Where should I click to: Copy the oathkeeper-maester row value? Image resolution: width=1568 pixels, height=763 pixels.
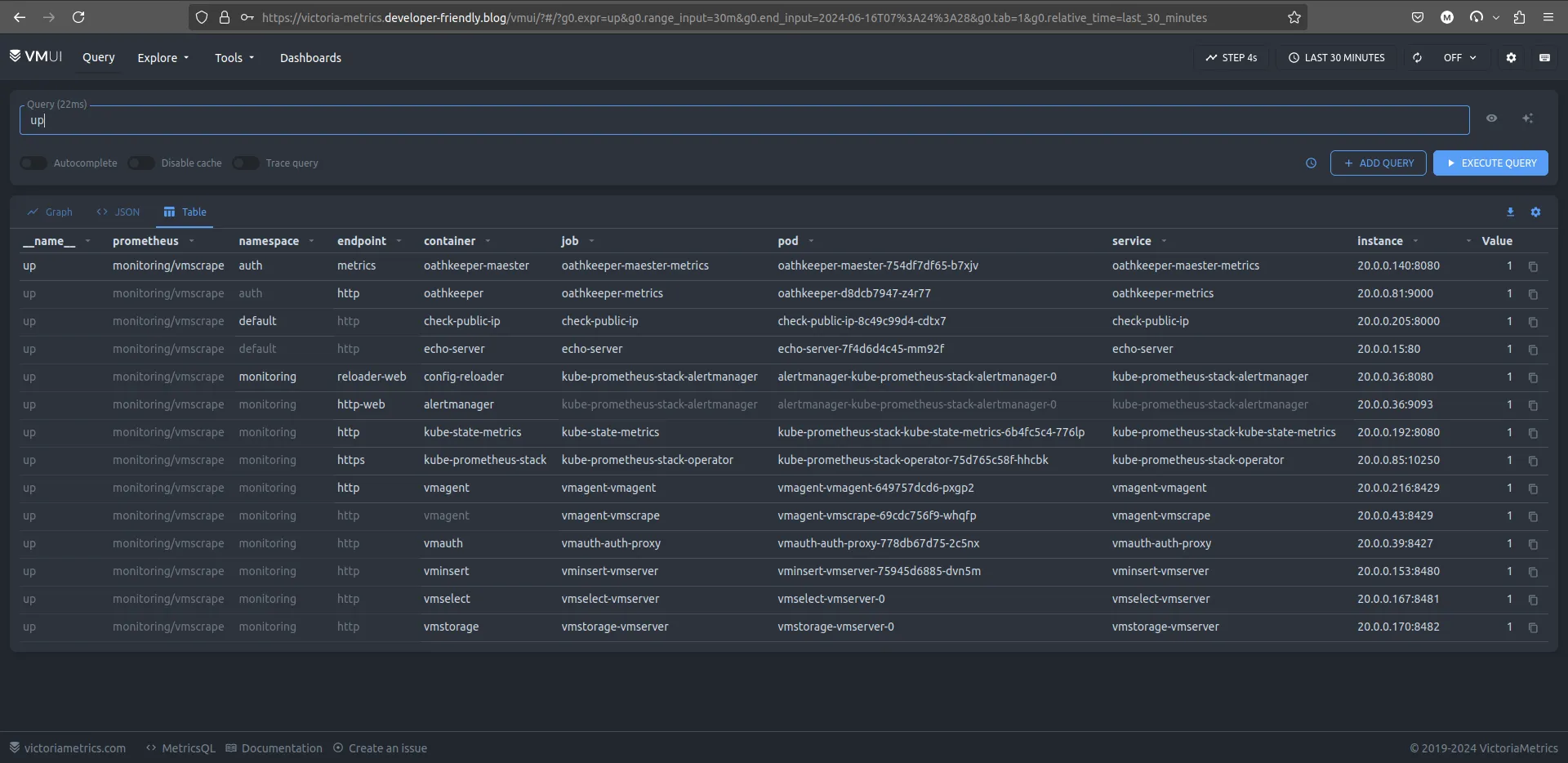1533,267
